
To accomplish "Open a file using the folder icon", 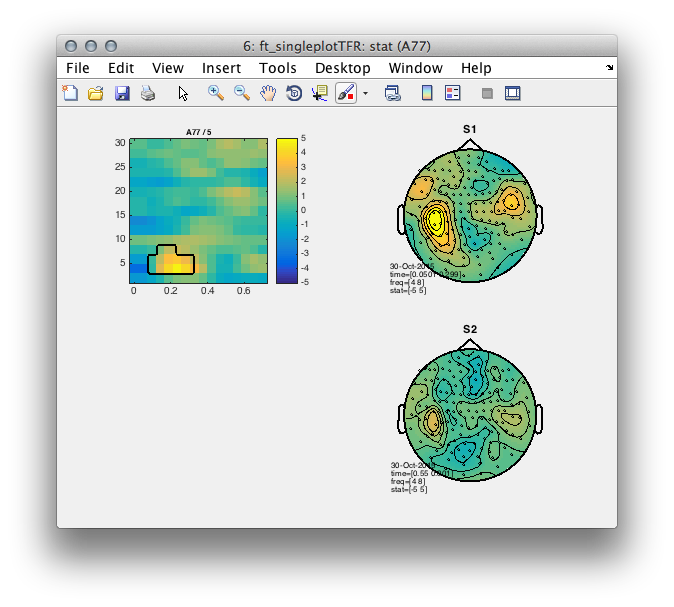I will [96, 93].
